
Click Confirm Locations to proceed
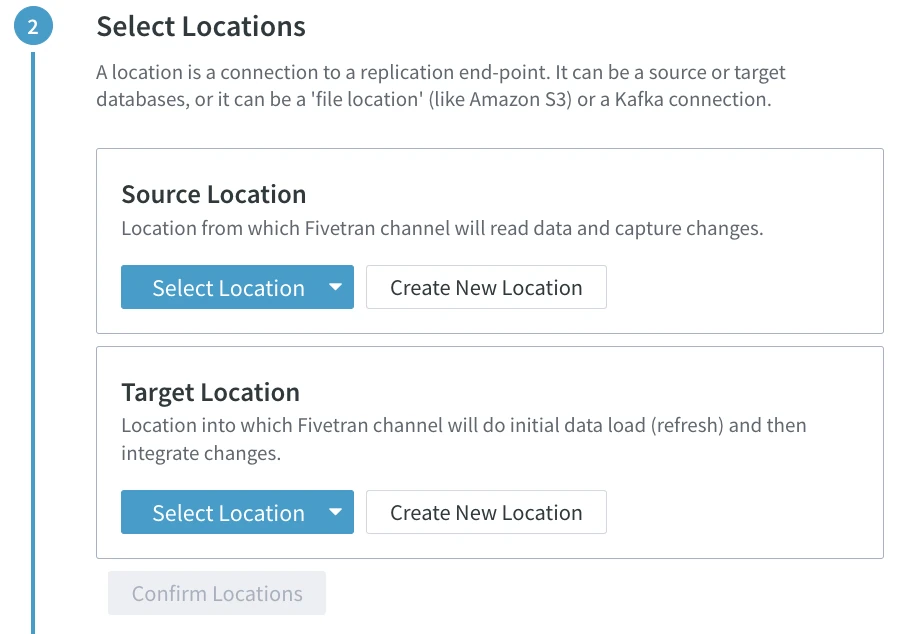point(216,593)
